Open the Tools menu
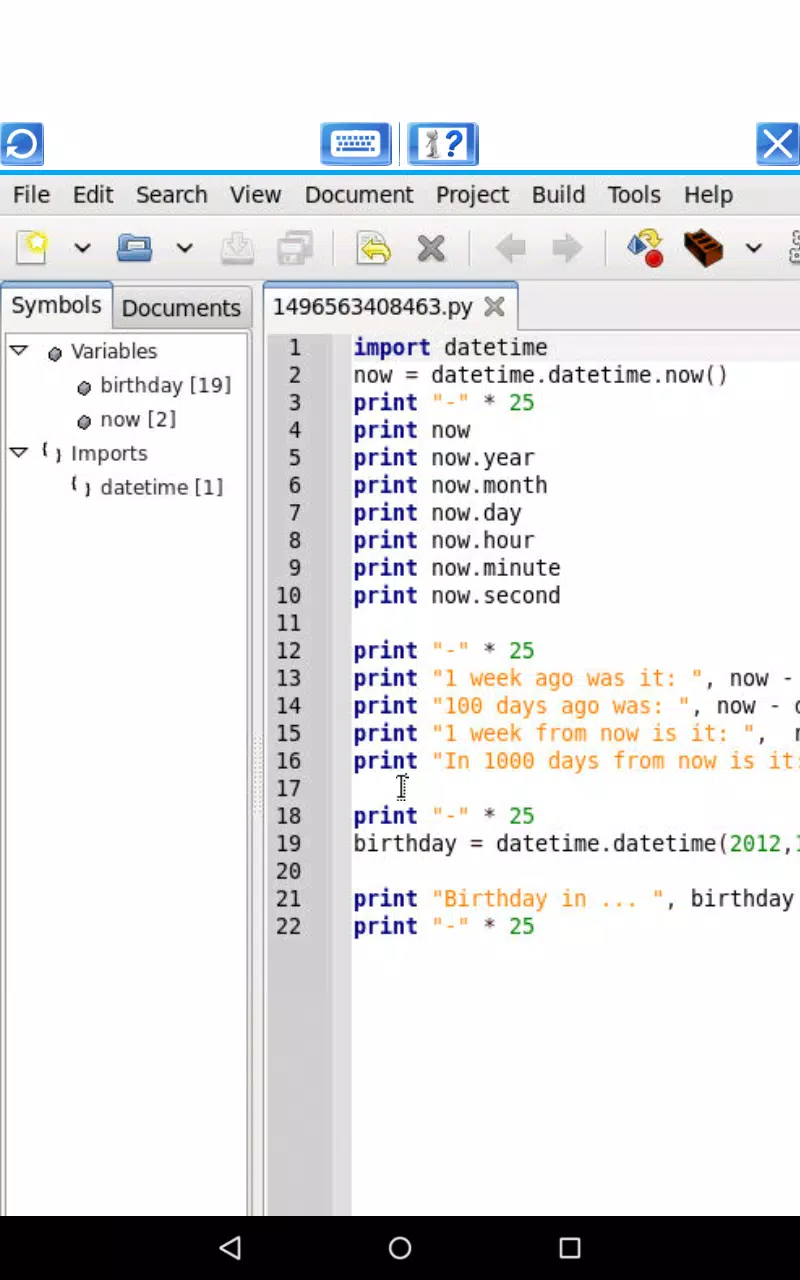 [x=634, y=195]
